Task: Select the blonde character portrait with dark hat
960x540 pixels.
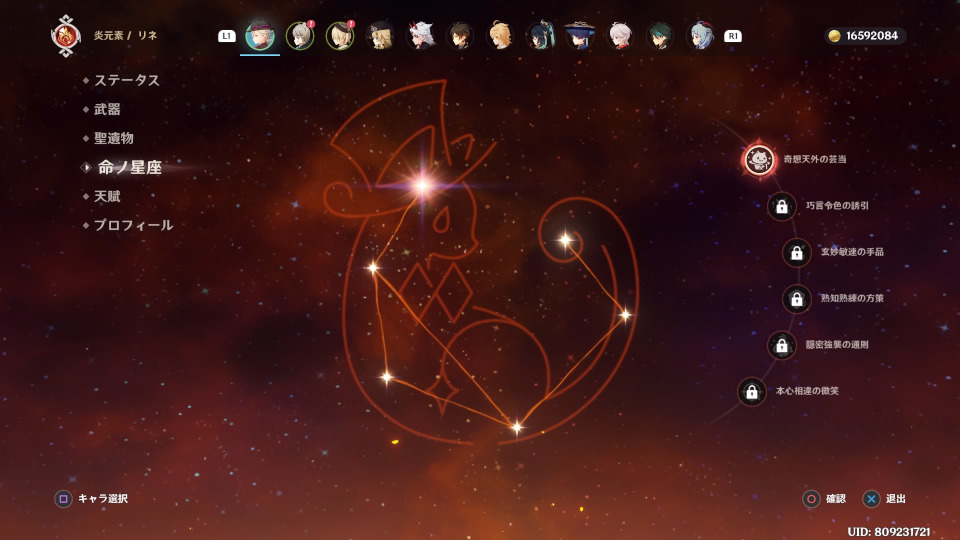Action: tap(380, 36)
